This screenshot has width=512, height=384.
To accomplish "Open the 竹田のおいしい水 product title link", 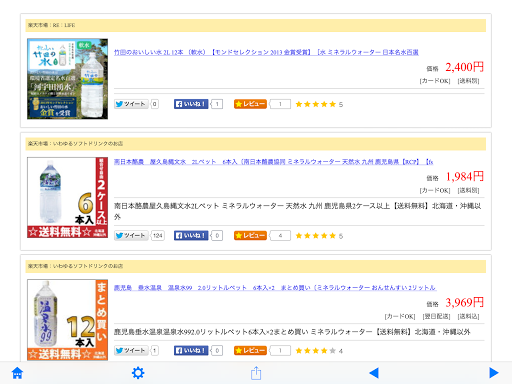I will tap(266, 52).
